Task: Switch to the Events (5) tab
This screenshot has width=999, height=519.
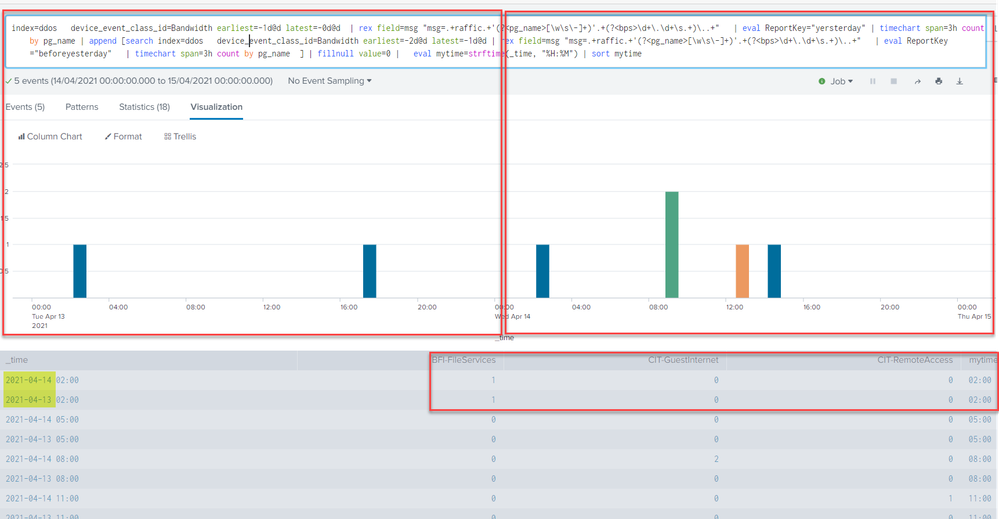Action: click(25, 107)
